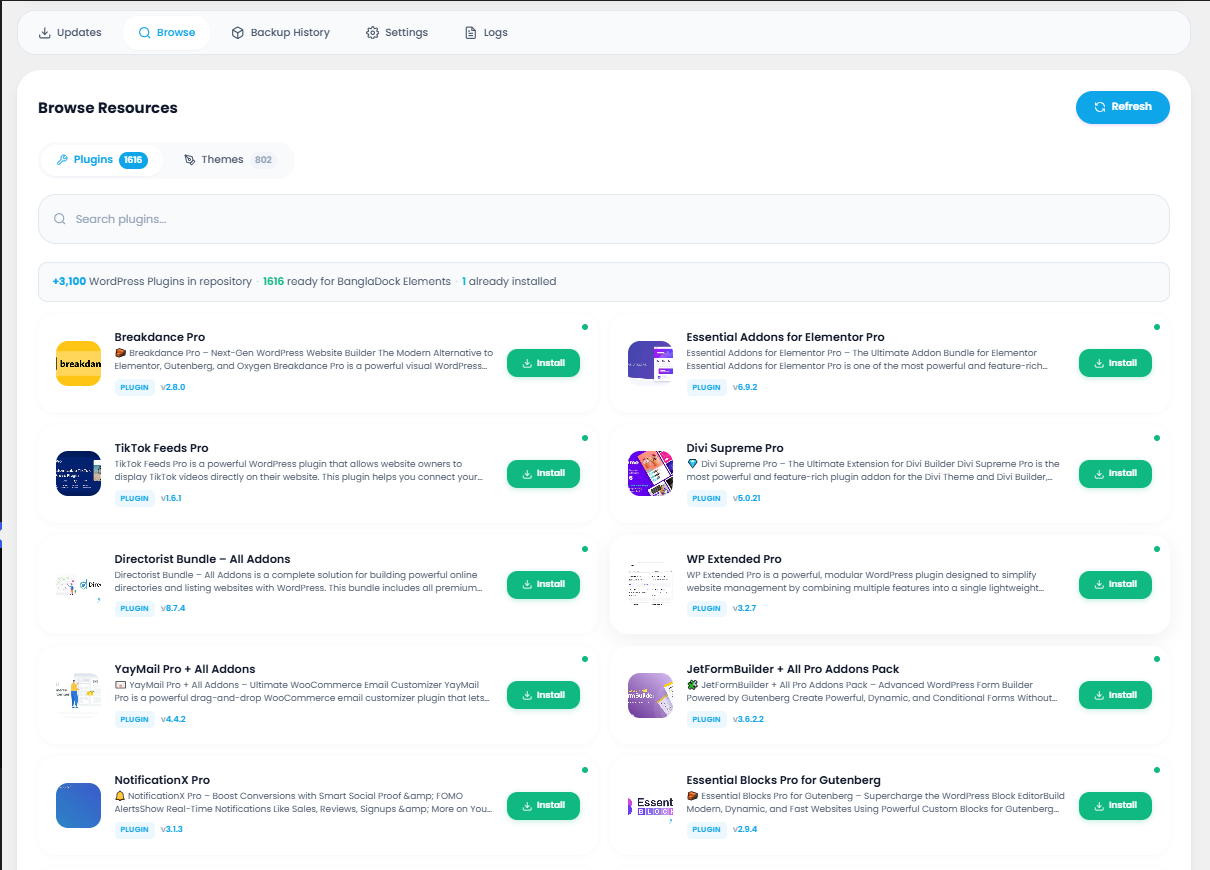Click the Plugins wrench icon
Viewport: 1210px width, 870px height.
tap(62, 160)
